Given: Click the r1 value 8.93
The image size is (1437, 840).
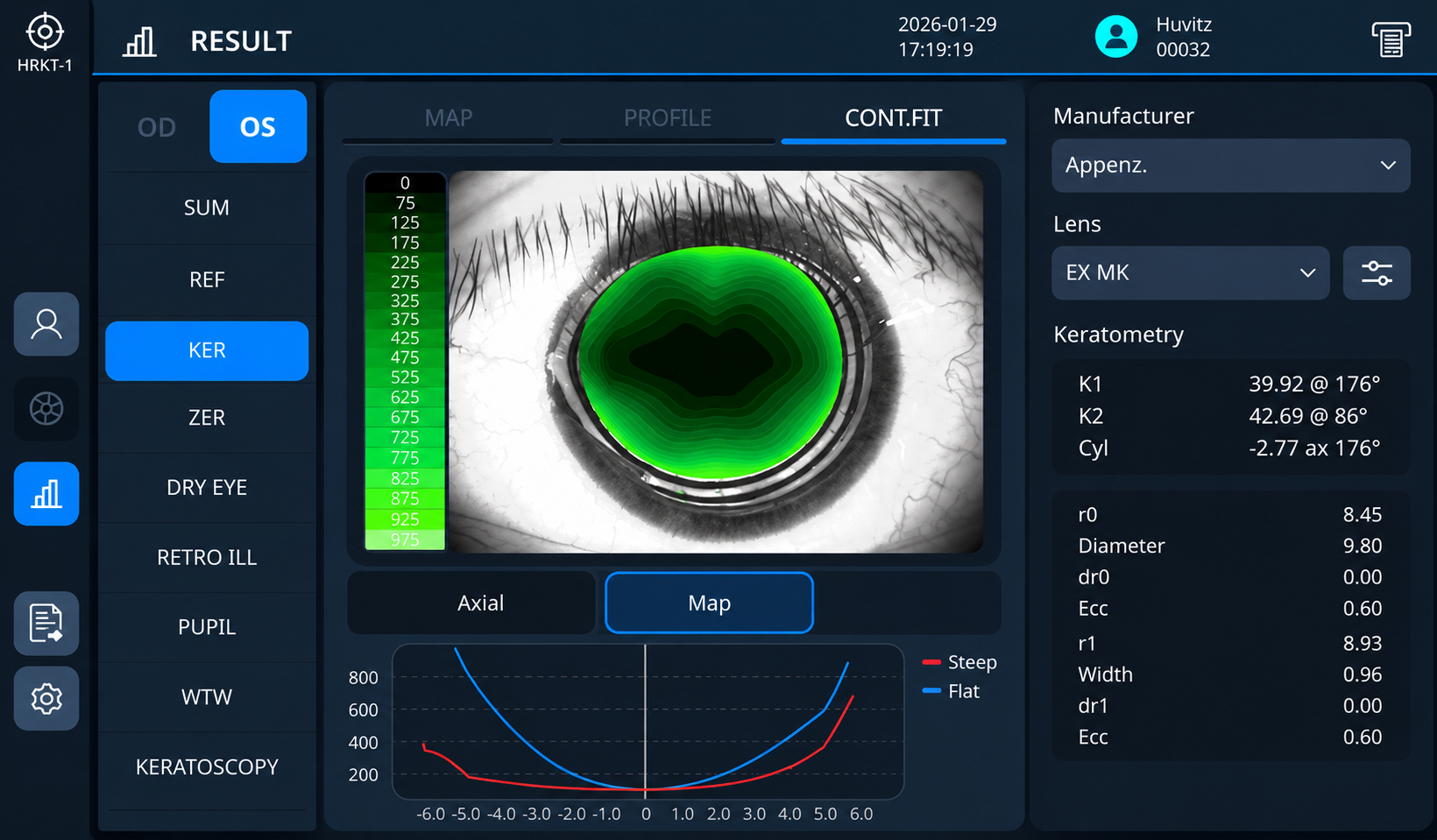Looking at the screenshot, I should click(1363, 644).
